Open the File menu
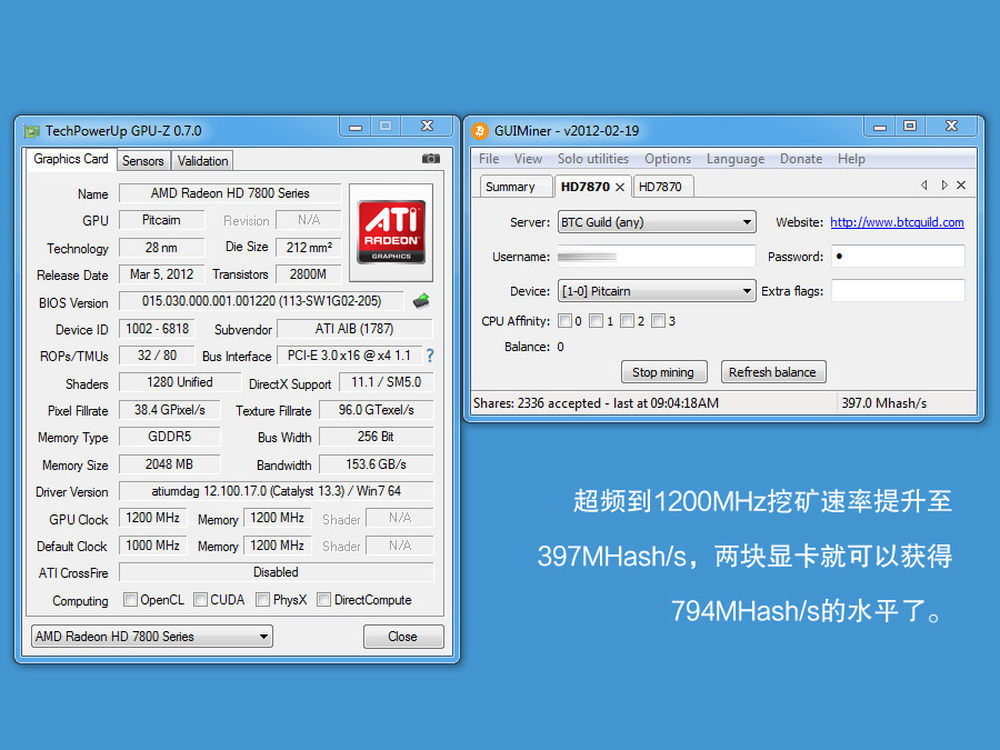Image resolution: width=1000 pixels, height=750 pixels. [x=489, y=159]
